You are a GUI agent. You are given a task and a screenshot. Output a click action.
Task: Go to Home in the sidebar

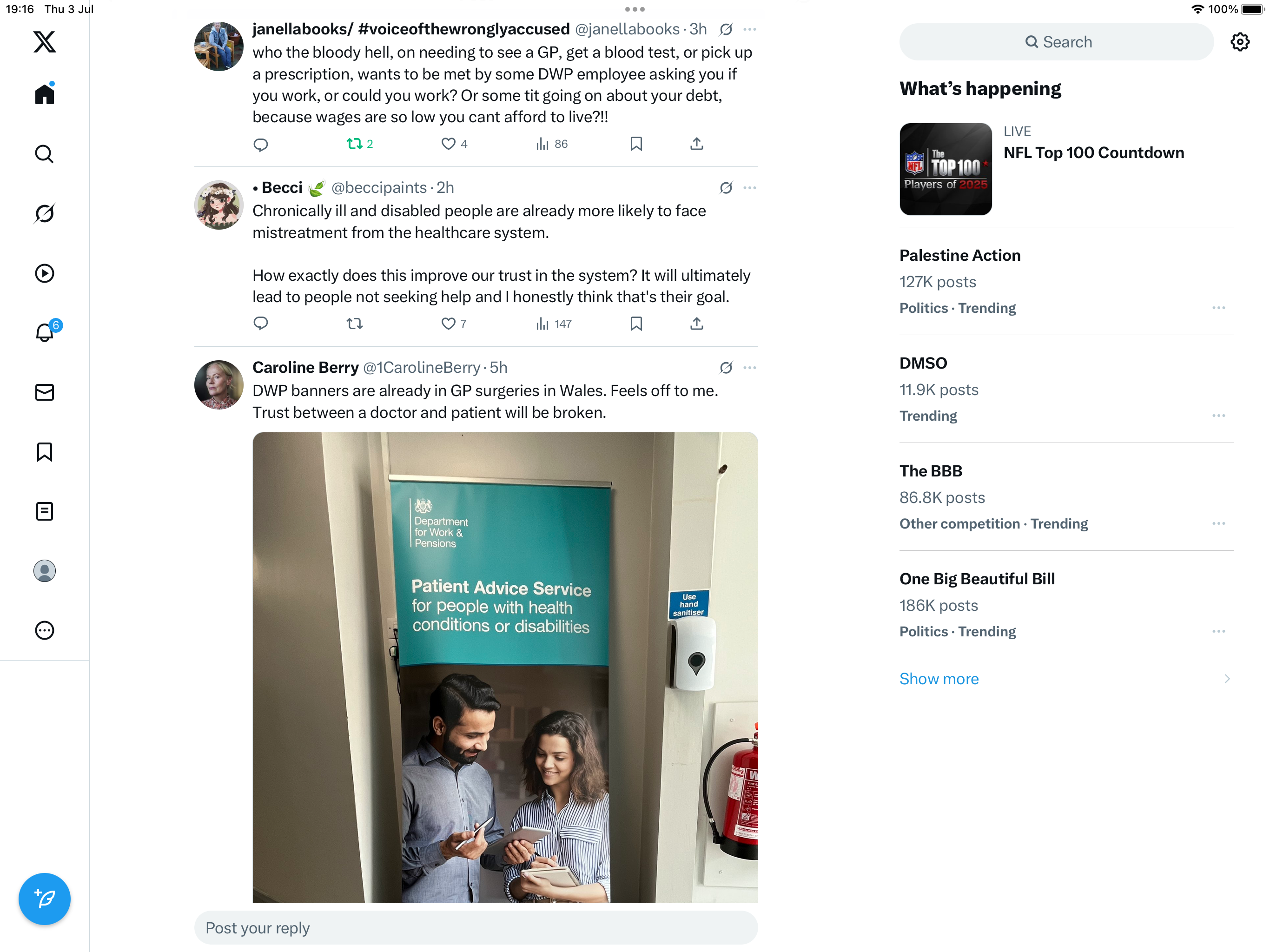[x=44, y=93]
